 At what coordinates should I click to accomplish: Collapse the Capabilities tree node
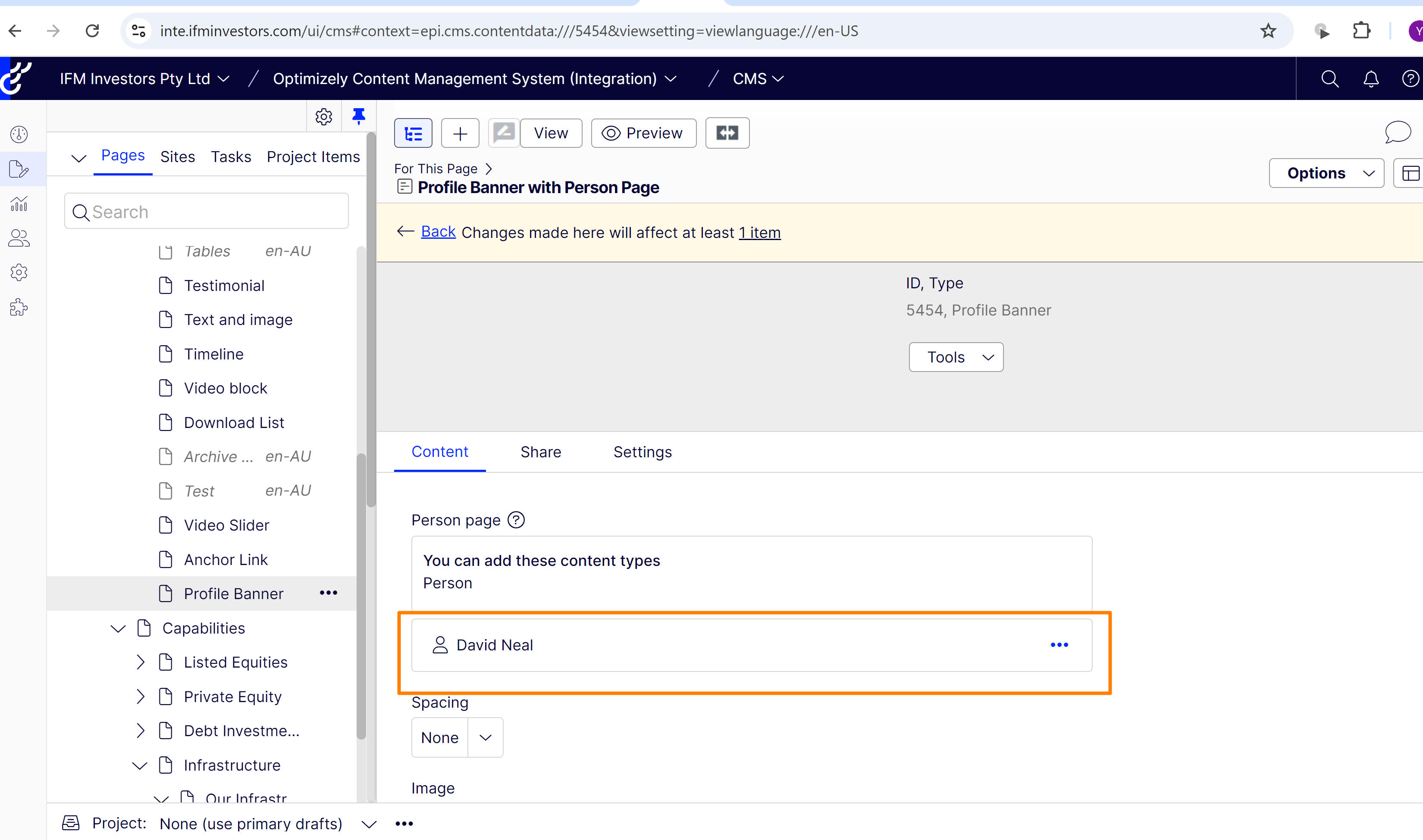(x=118, y=628)
